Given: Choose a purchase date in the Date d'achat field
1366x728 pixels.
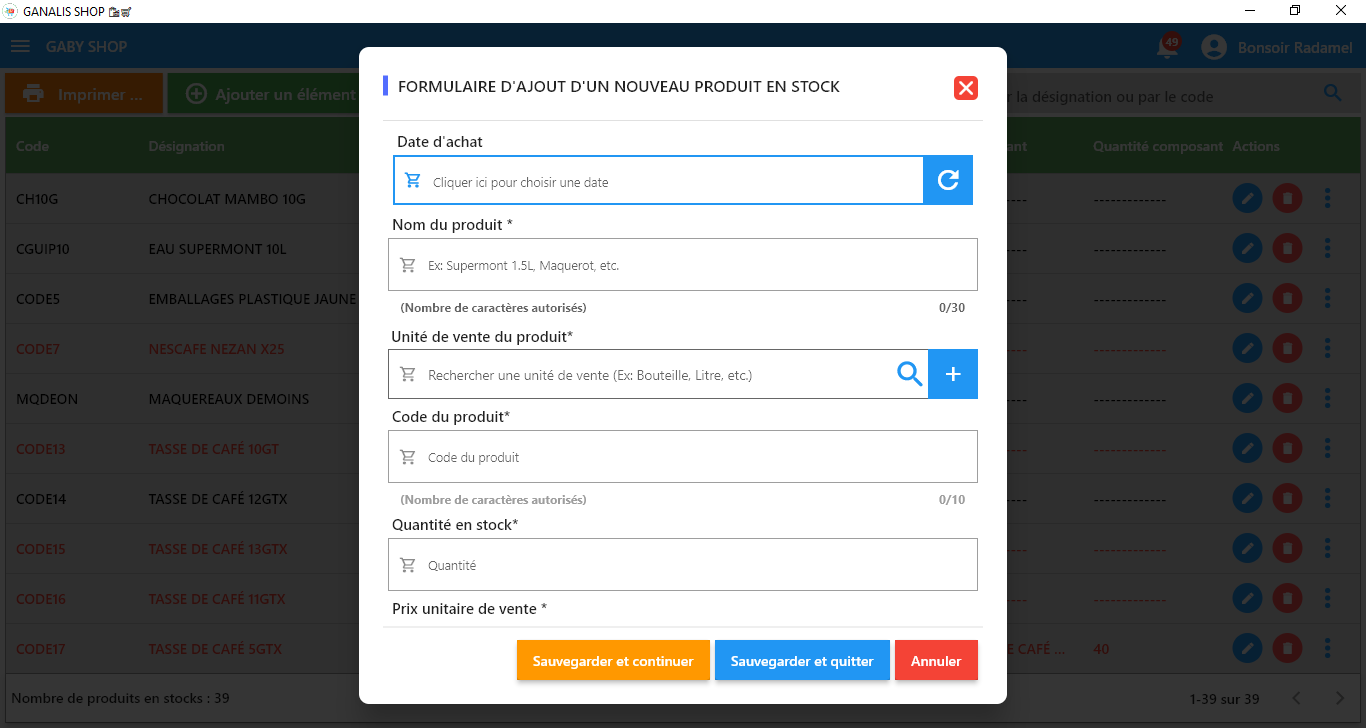Looking at the screenshot, I should click(x=658, y=181).
